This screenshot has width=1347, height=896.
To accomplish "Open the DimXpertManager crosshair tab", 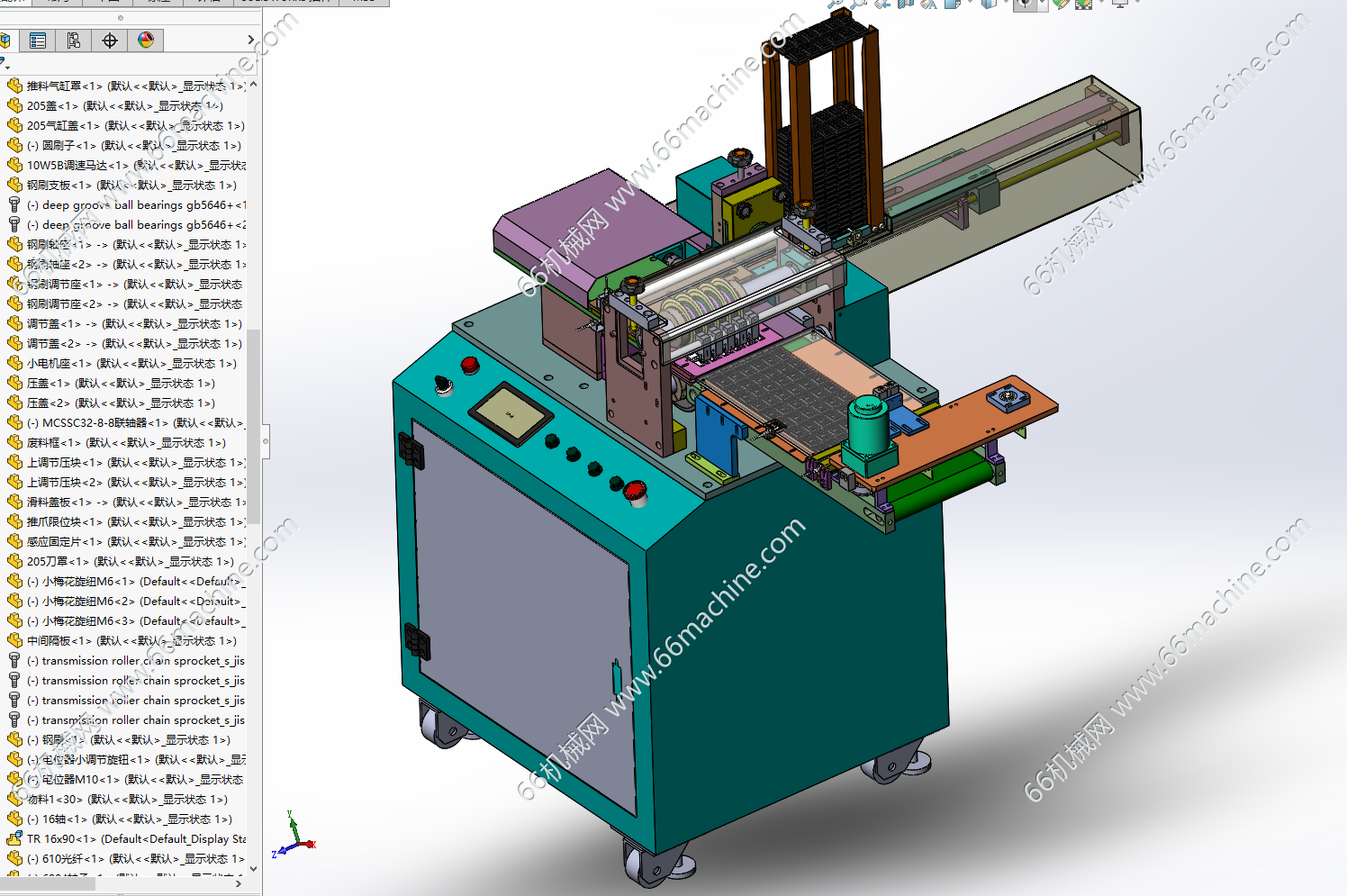I will coord(110,41).
